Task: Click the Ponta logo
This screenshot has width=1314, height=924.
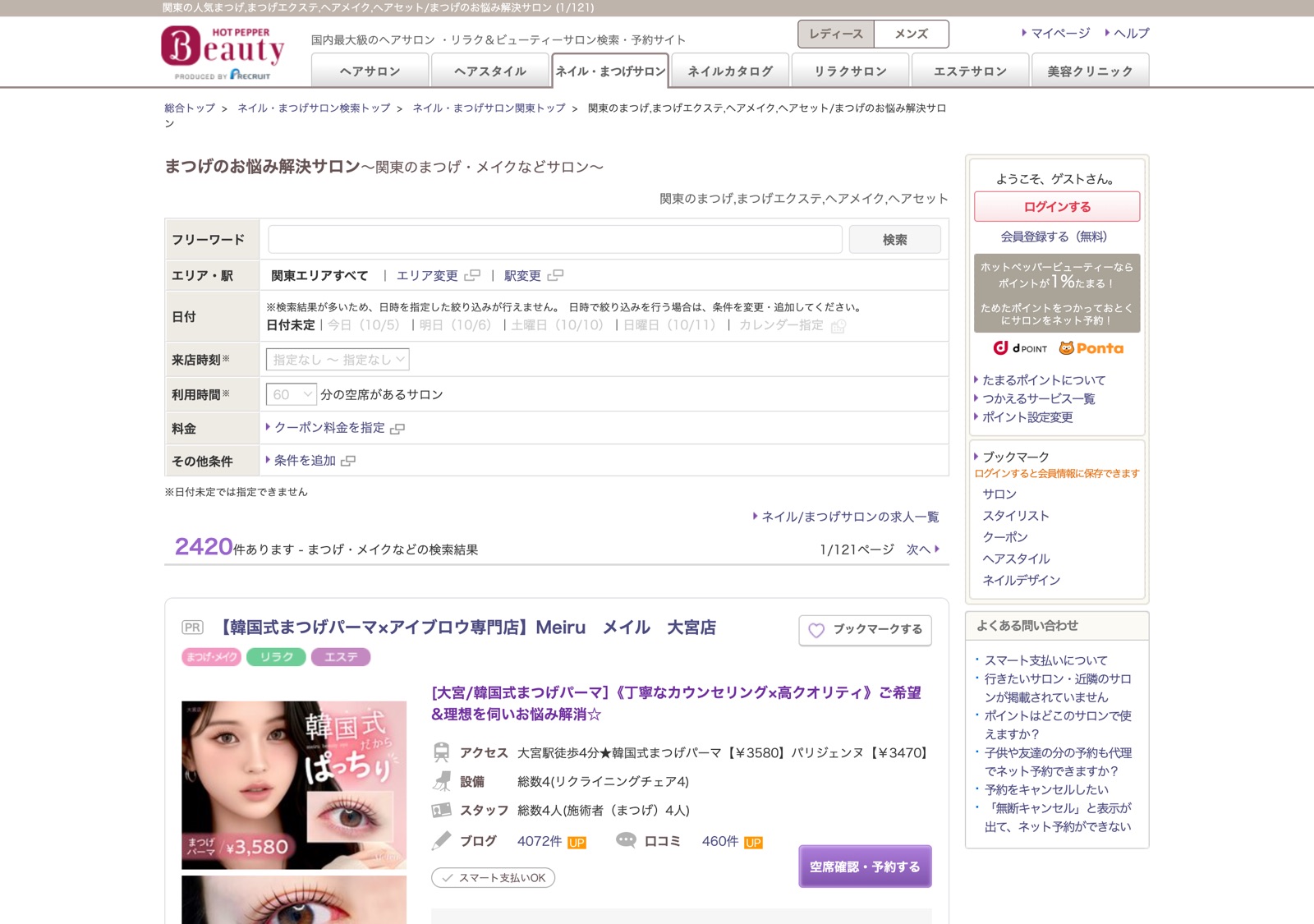Action: point(1091,348)
